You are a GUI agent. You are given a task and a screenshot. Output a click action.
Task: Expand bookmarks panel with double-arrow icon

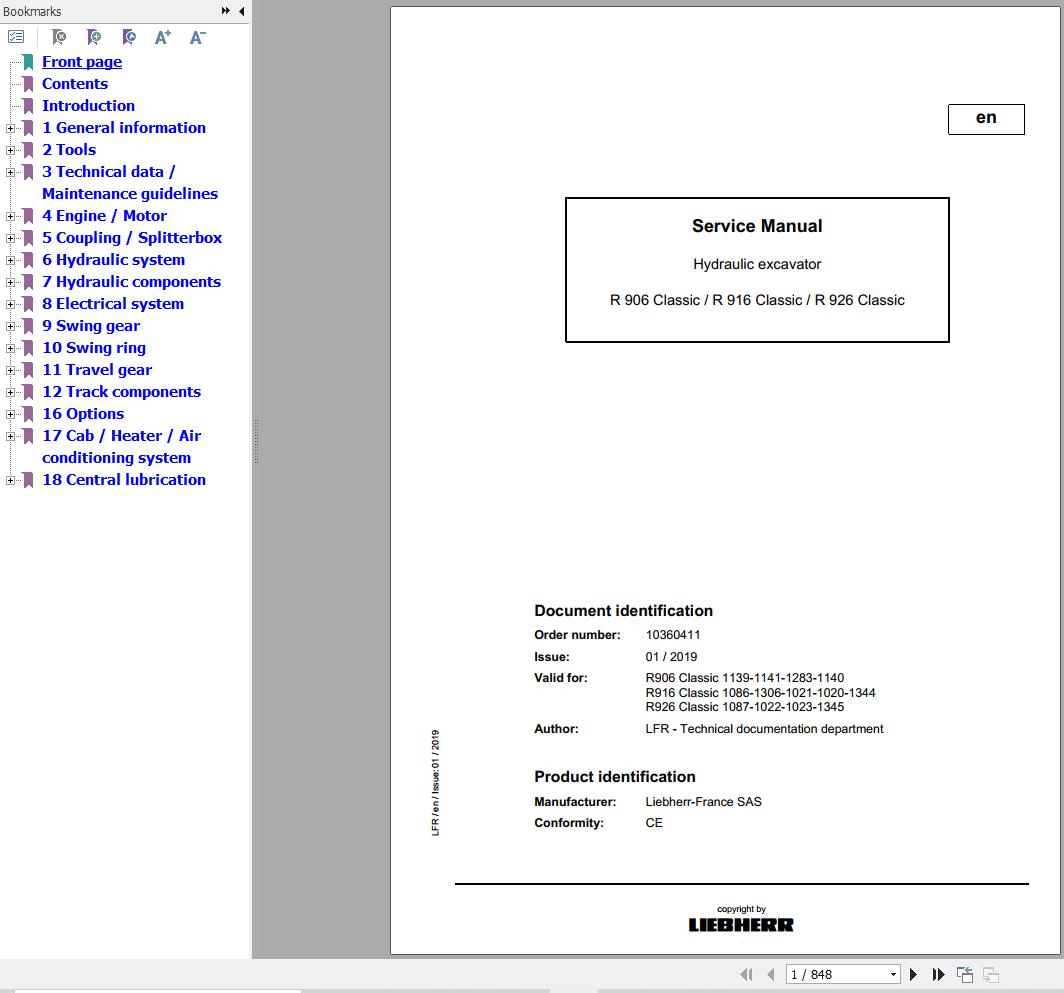pos(226,11)
